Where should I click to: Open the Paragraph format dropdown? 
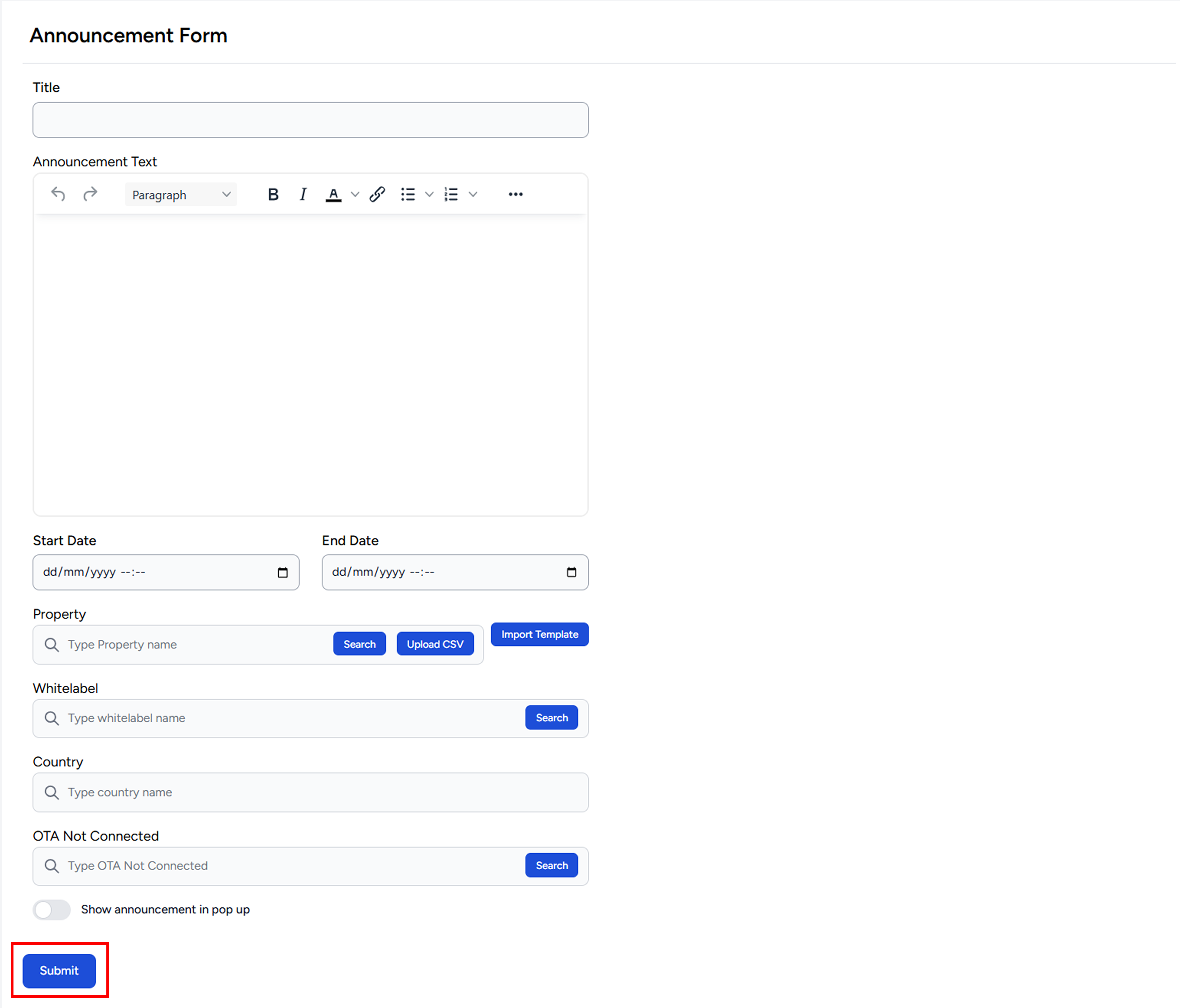(x=181, y=195)
